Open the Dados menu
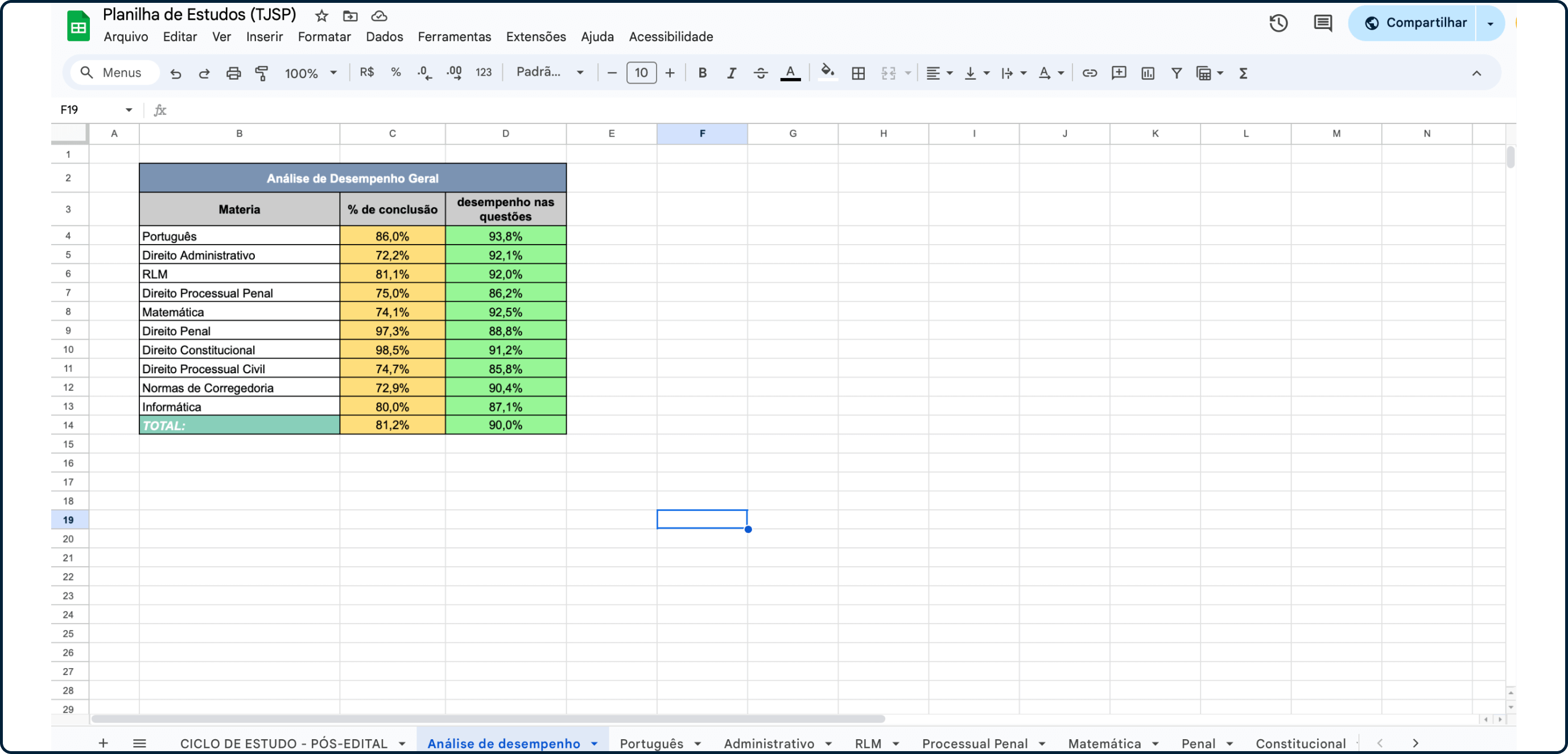This screenshot has height=754, width=1568. pyautogui.click(x=384, y=36)
